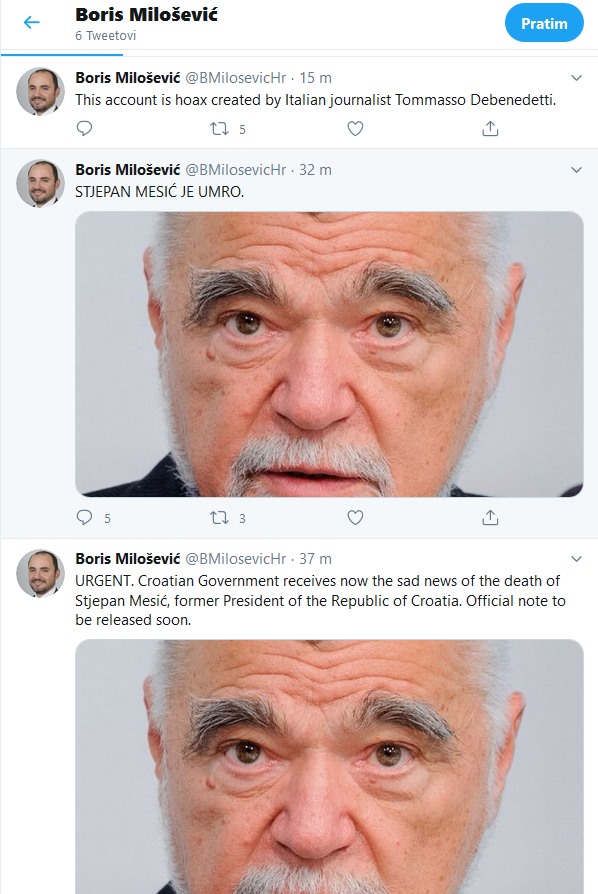598x894 pixels.
Task: Click the Twitter bird-style share arrow on second tweet
Action: (x=489, y=517)
